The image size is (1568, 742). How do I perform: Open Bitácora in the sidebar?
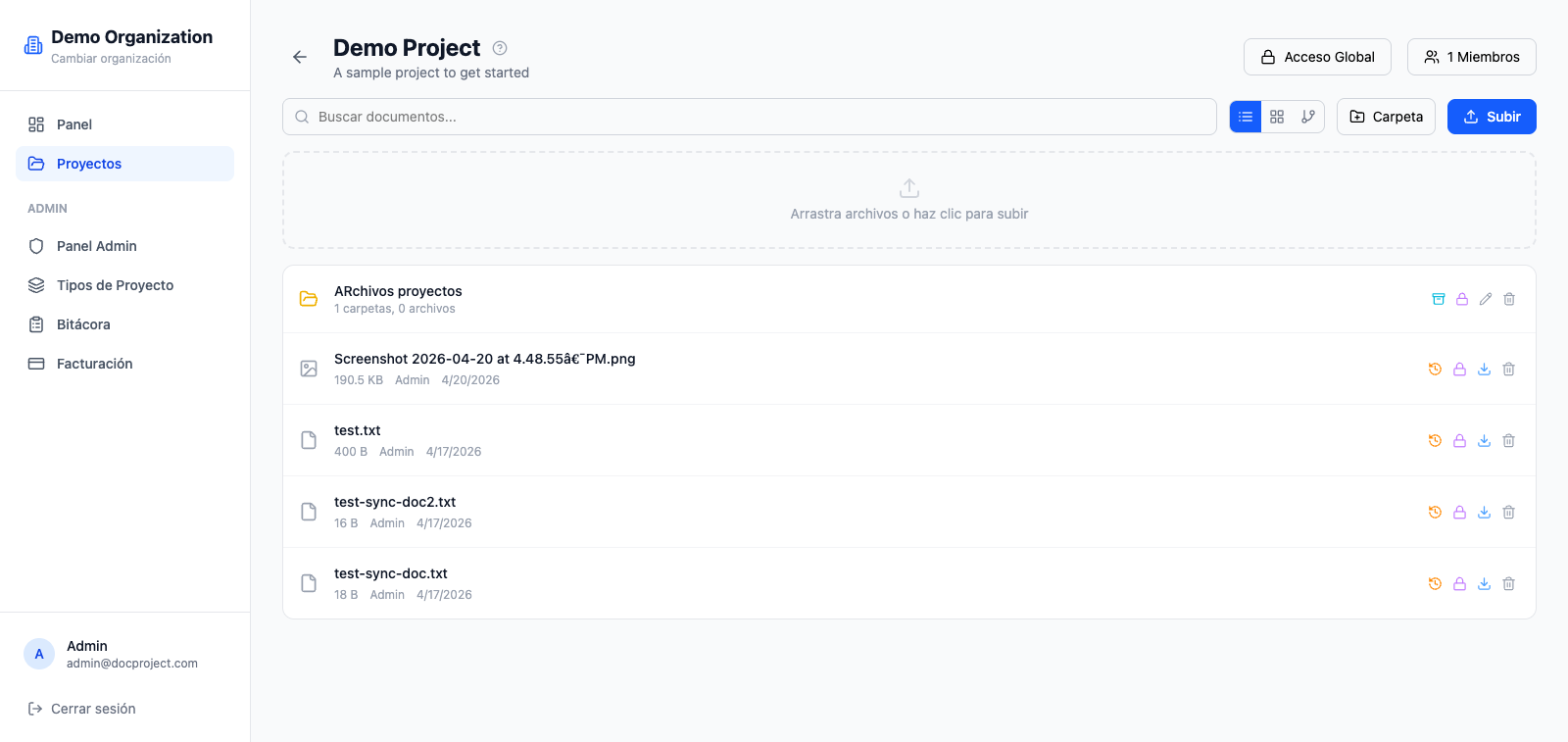(x=124, y=324)
